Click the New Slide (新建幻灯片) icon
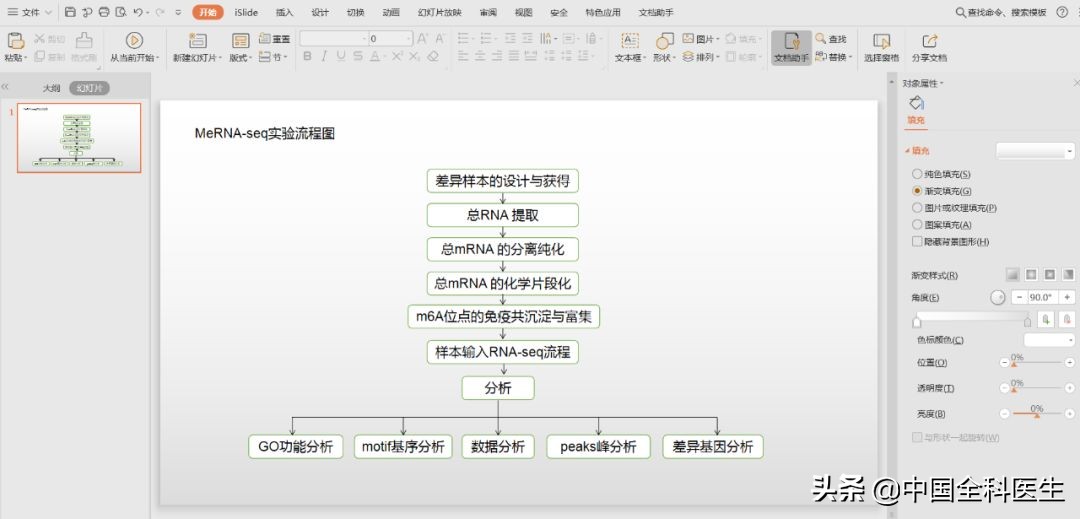Image resolution: width=1080 pixels, height=519 pixels. point(198,41)
